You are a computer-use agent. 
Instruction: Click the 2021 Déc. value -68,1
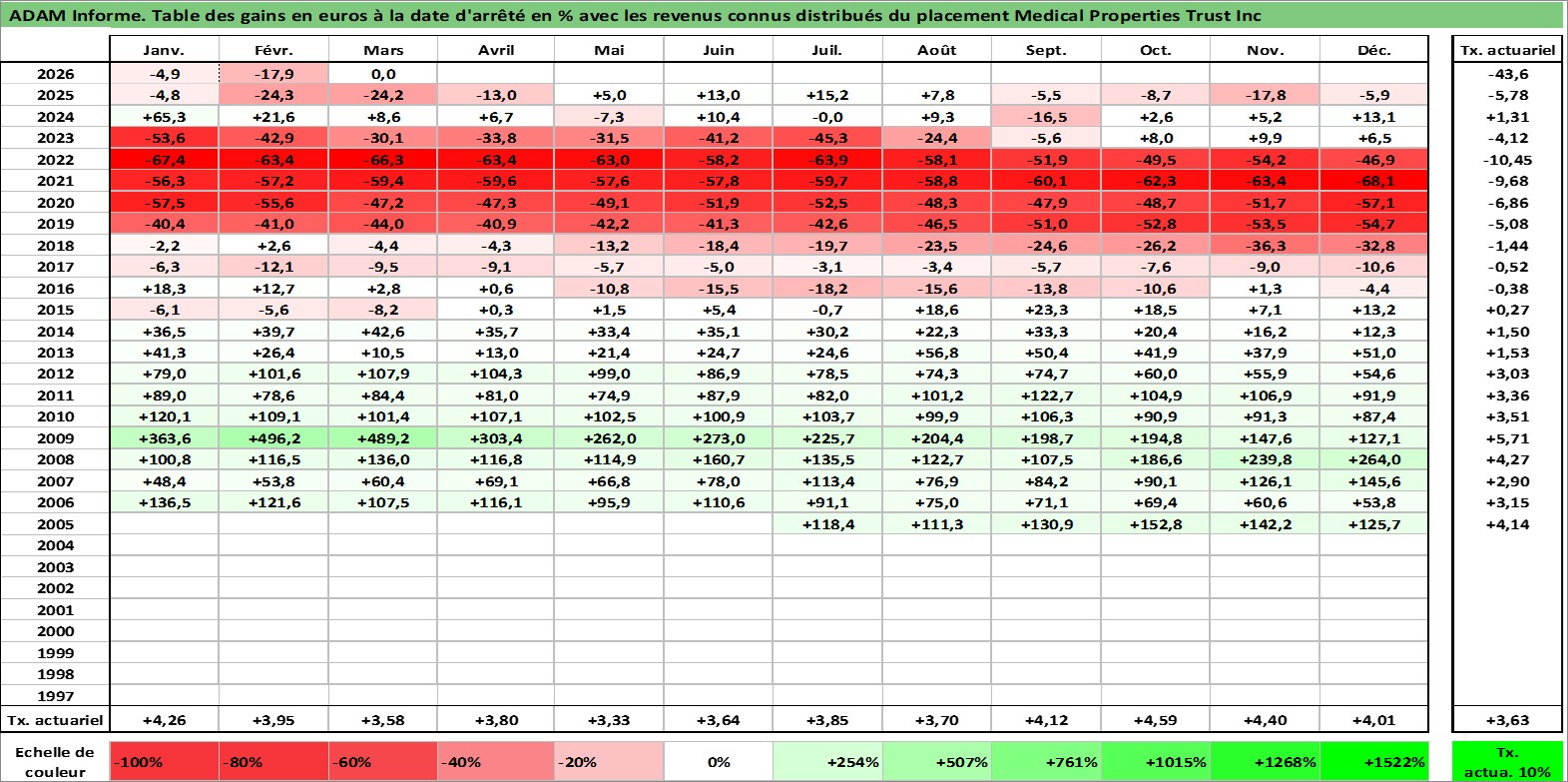coord(1374,181)
